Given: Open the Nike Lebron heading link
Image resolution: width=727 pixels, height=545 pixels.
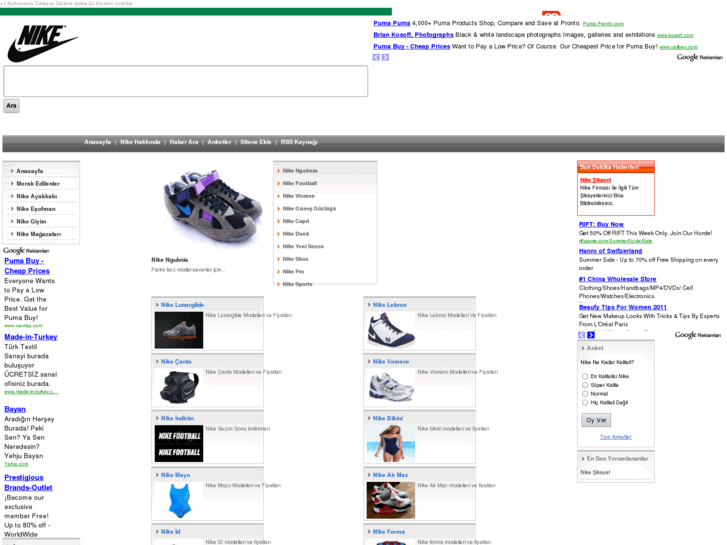Looking at the screenshot, I should pos(389,305).
